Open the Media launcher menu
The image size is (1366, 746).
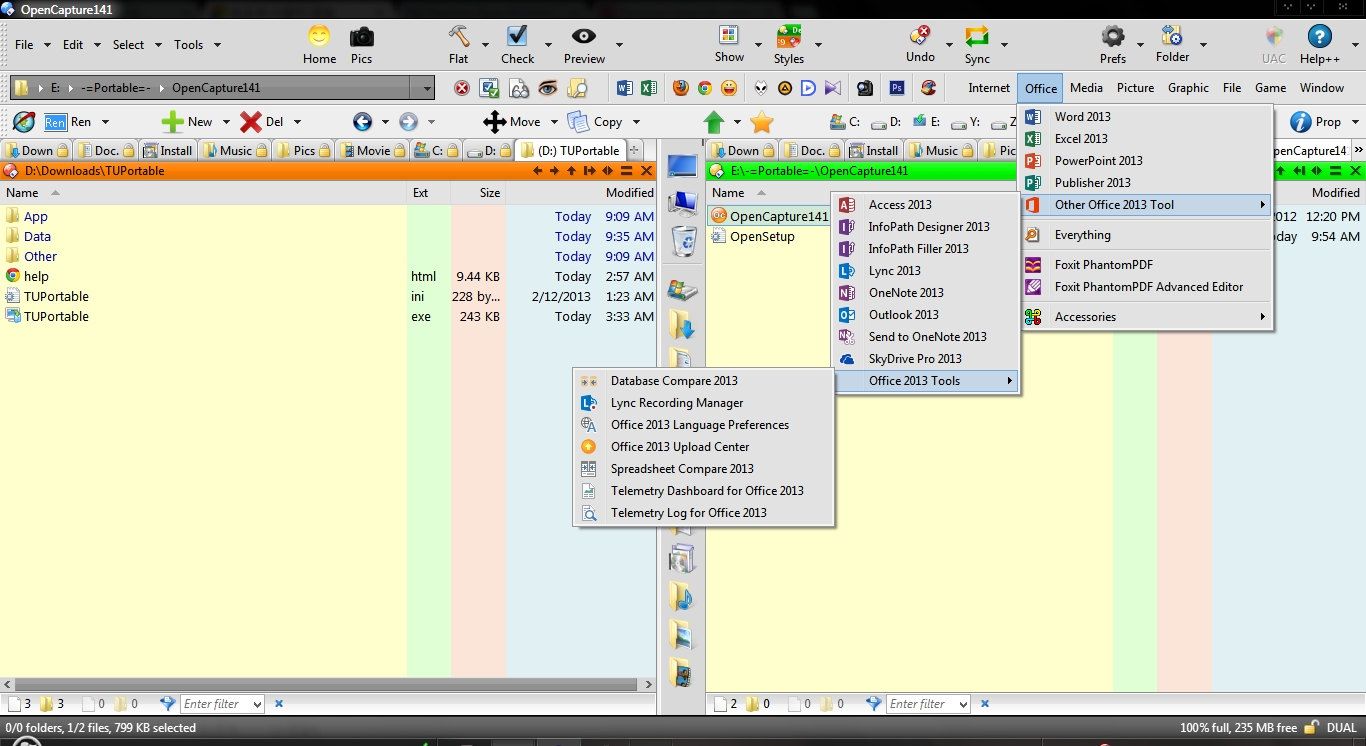pos(1086,88)
